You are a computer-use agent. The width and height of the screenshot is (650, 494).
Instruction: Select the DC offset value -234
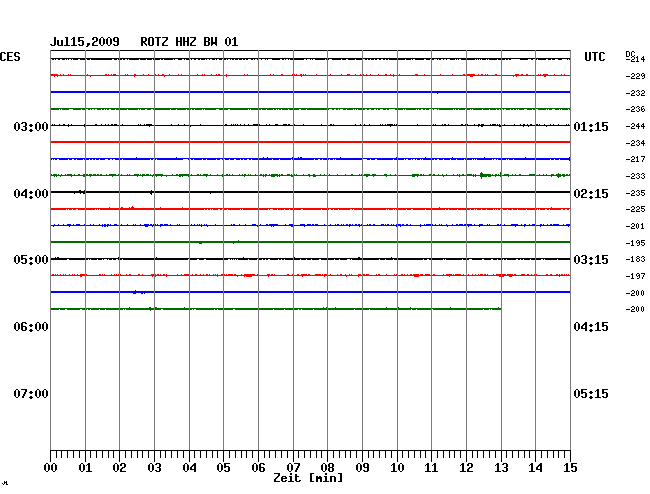[x=635, y=143]
